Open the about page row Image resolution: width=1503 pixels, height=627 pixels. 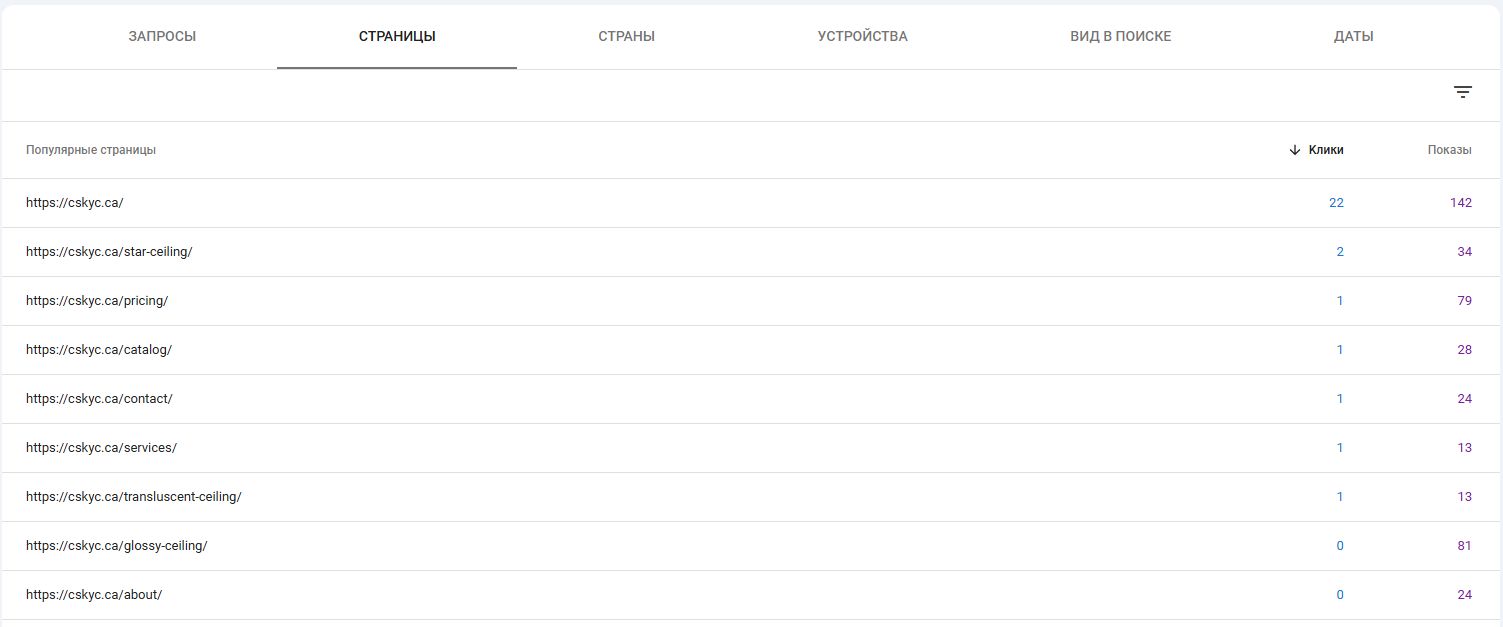pyautogui.click(x=751, y=595)
